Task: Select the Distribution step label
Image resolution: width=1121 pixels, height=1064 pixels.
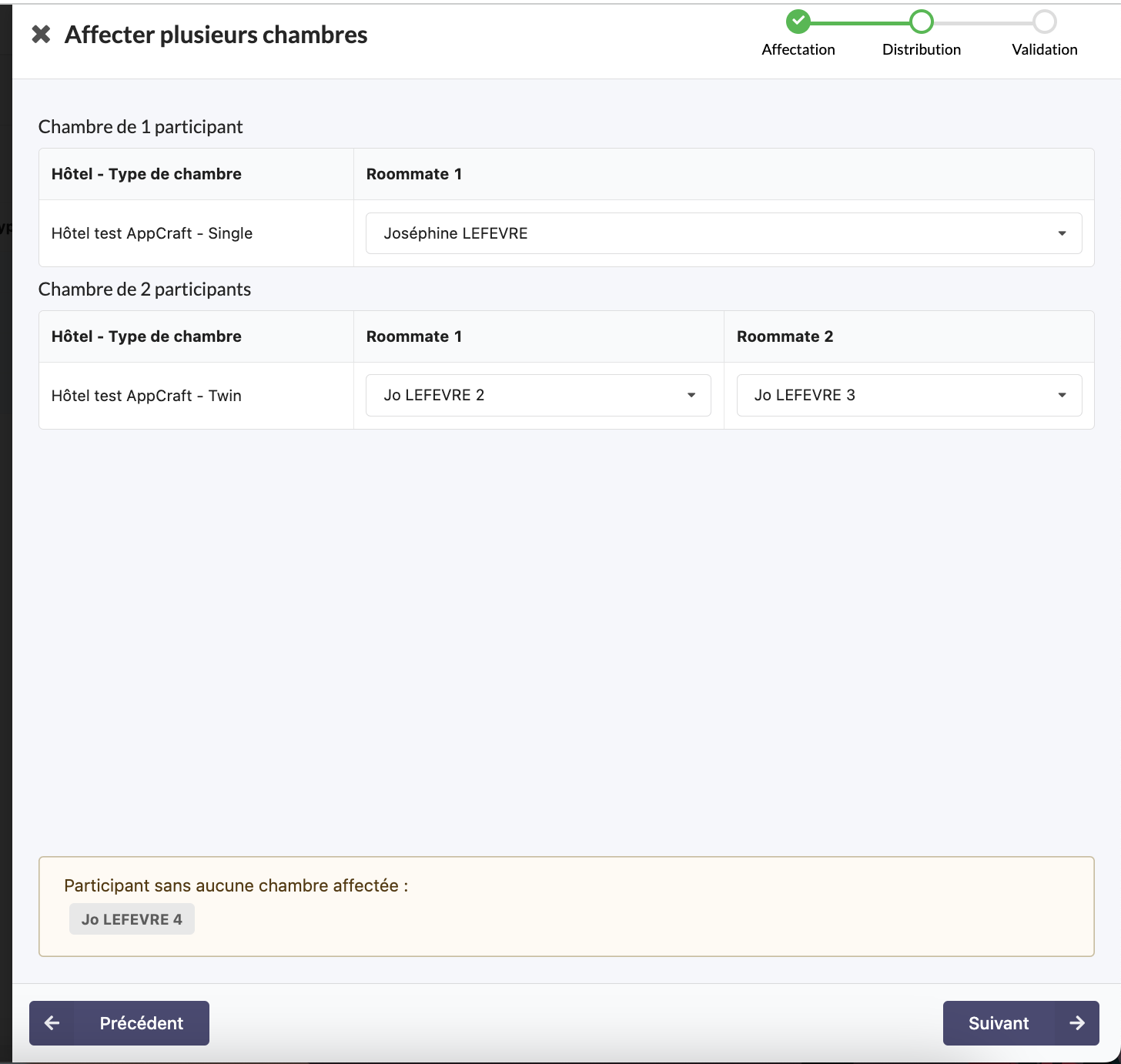Action: [x=922, y=49]
